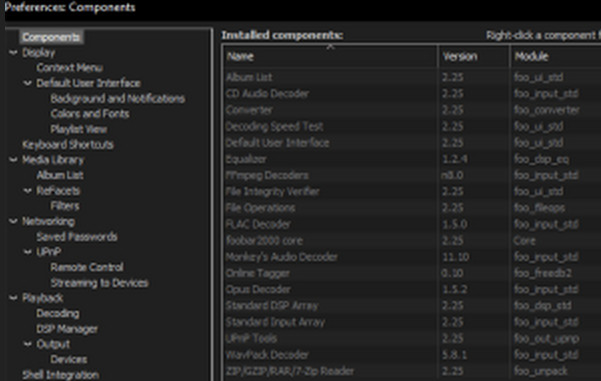Click the foo_freedb2 module cell

[543, 273]
